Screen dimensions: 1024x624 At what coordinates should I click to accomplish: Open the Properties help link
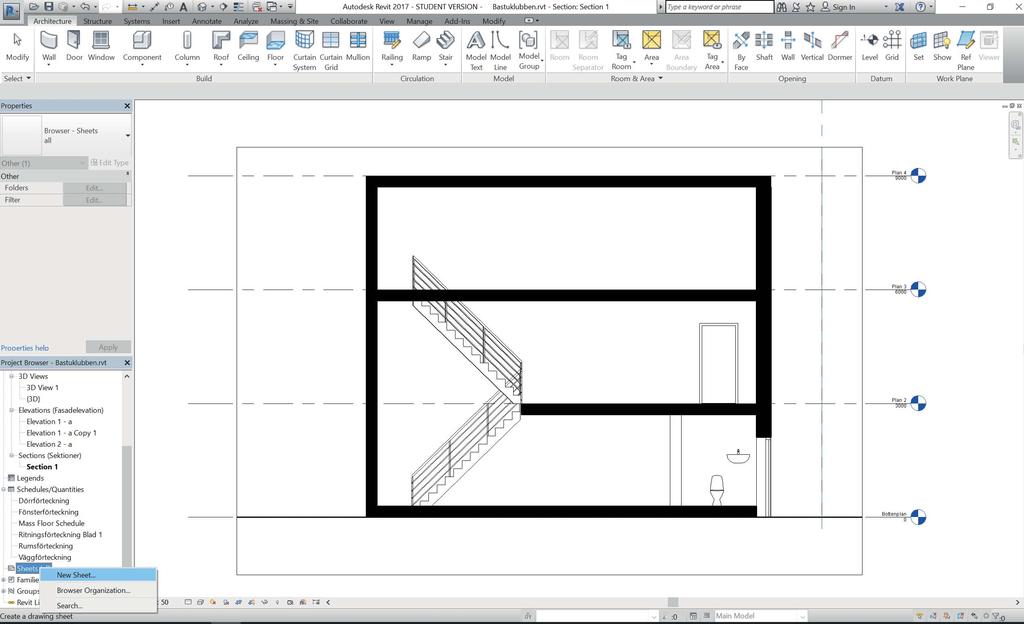(25, 348)
